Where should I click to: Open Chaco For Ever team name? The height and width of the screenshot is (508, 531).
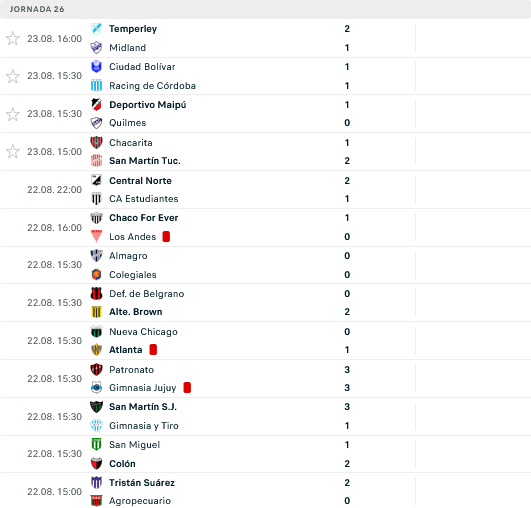[x=144, y=218]
